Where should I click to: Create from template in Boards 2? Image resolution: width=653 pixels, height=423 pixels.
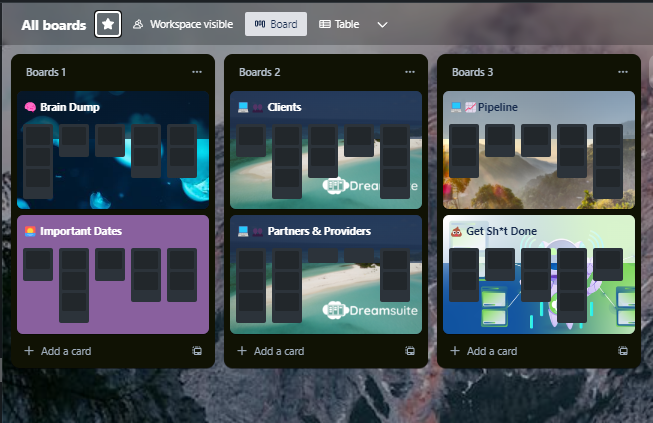410,351
